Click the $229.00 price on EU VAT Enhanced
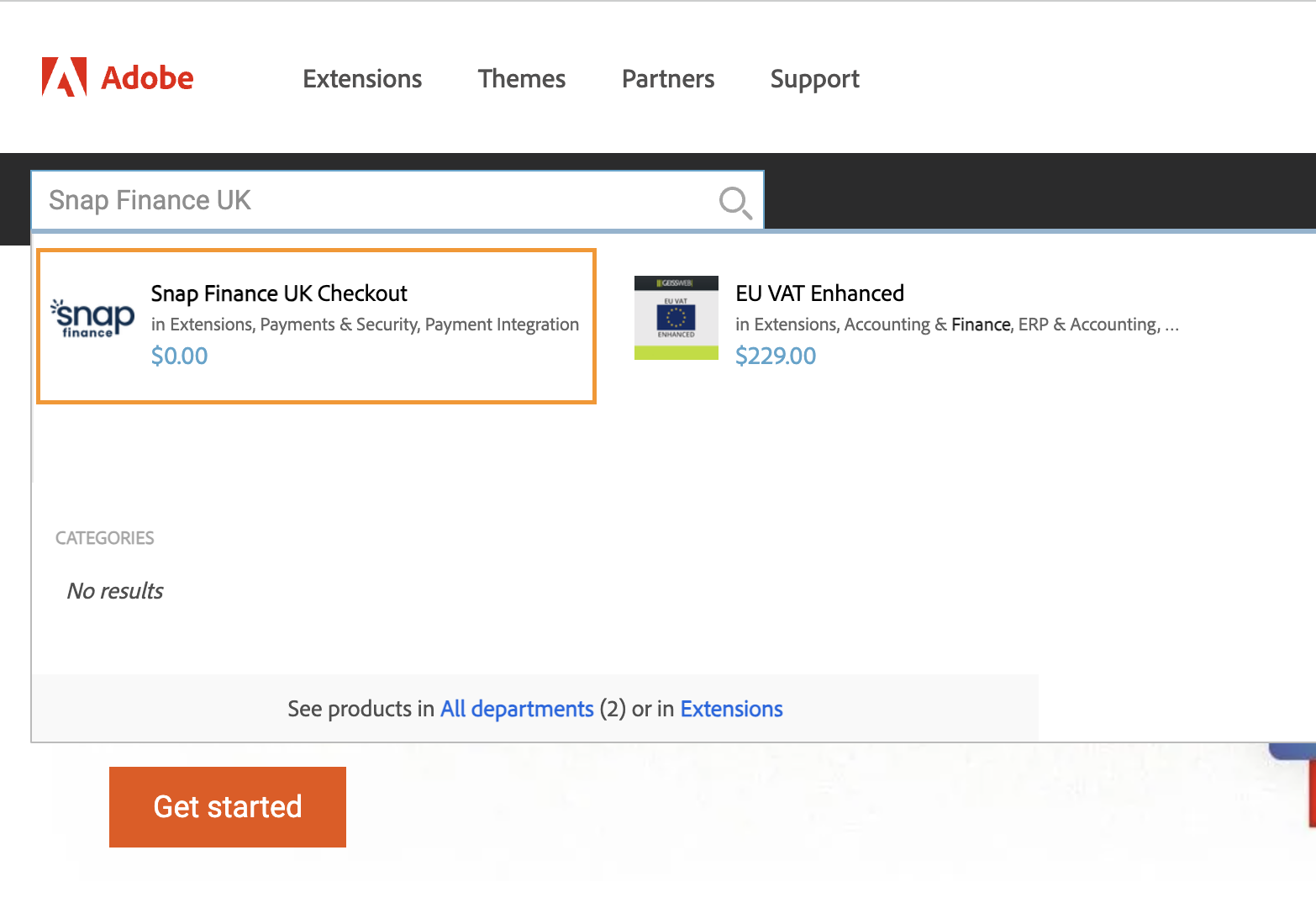The image size is (1316, 903). pos(775,356)
